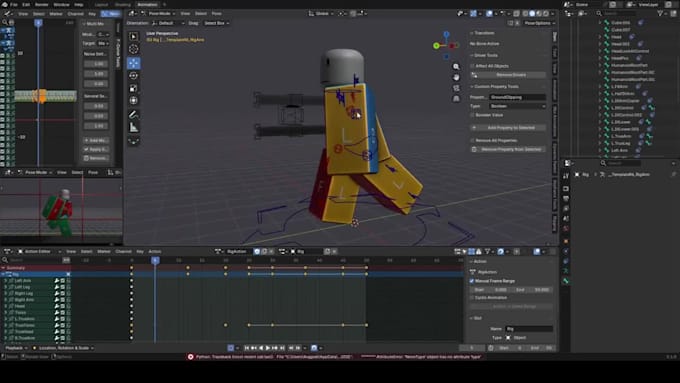Select the Cursor tool in viewport toolbar
Image resolution: width=680 pixels, height=383 pixels.
[134, 49]
